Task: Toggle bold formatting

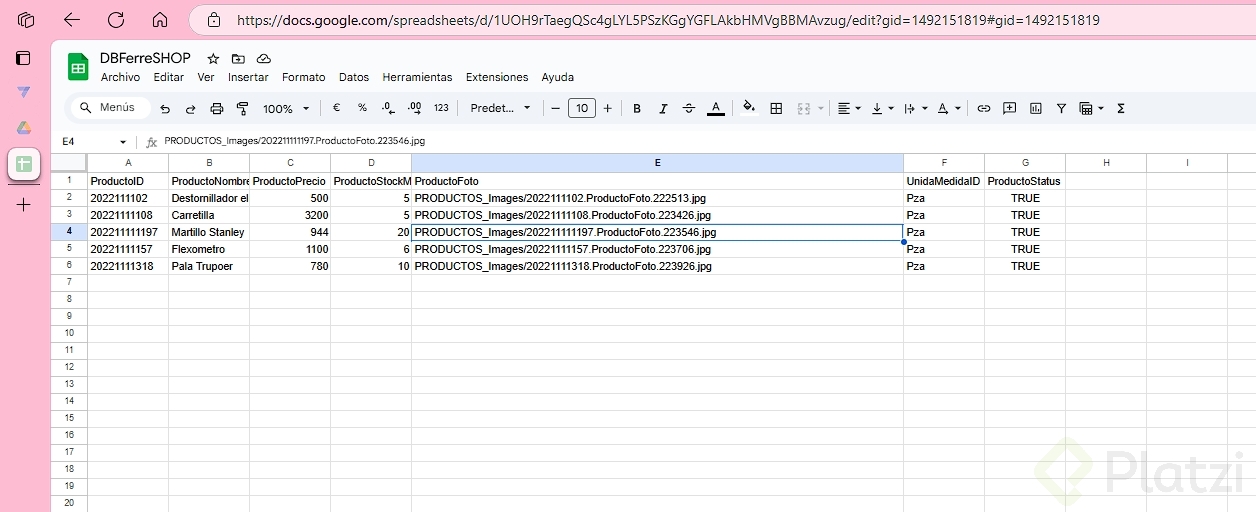Action: click(x=637, y=108)
